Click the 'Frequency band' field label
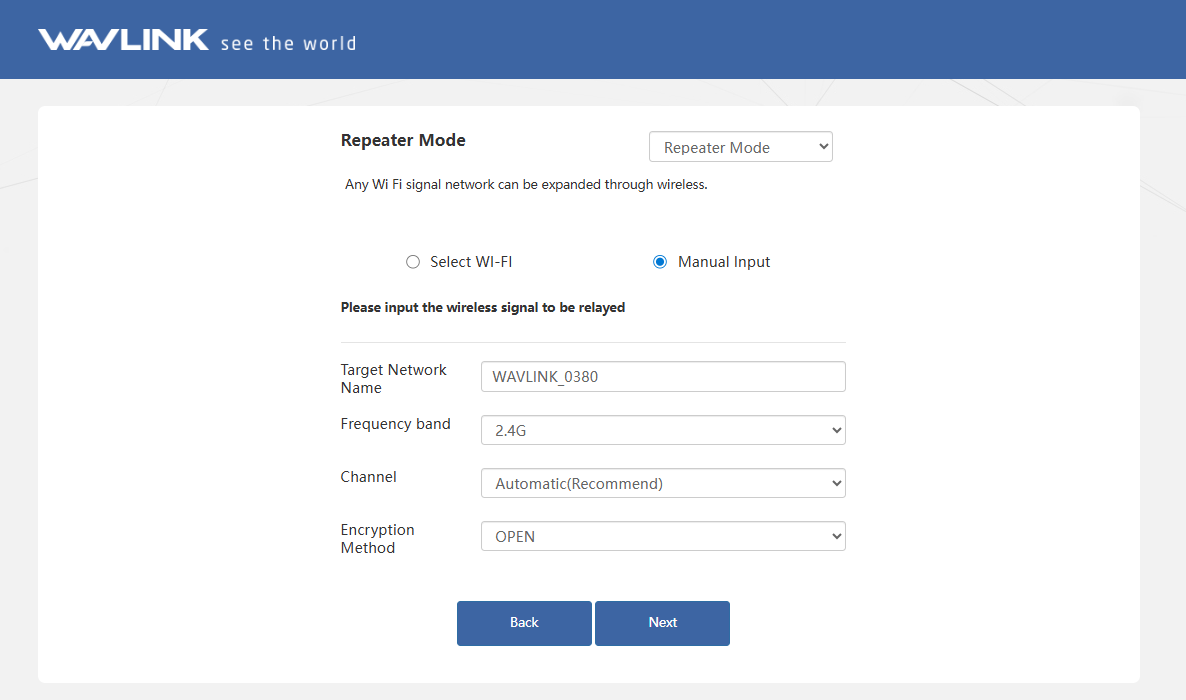The image size is (1186, 700). tap(395, 424)
